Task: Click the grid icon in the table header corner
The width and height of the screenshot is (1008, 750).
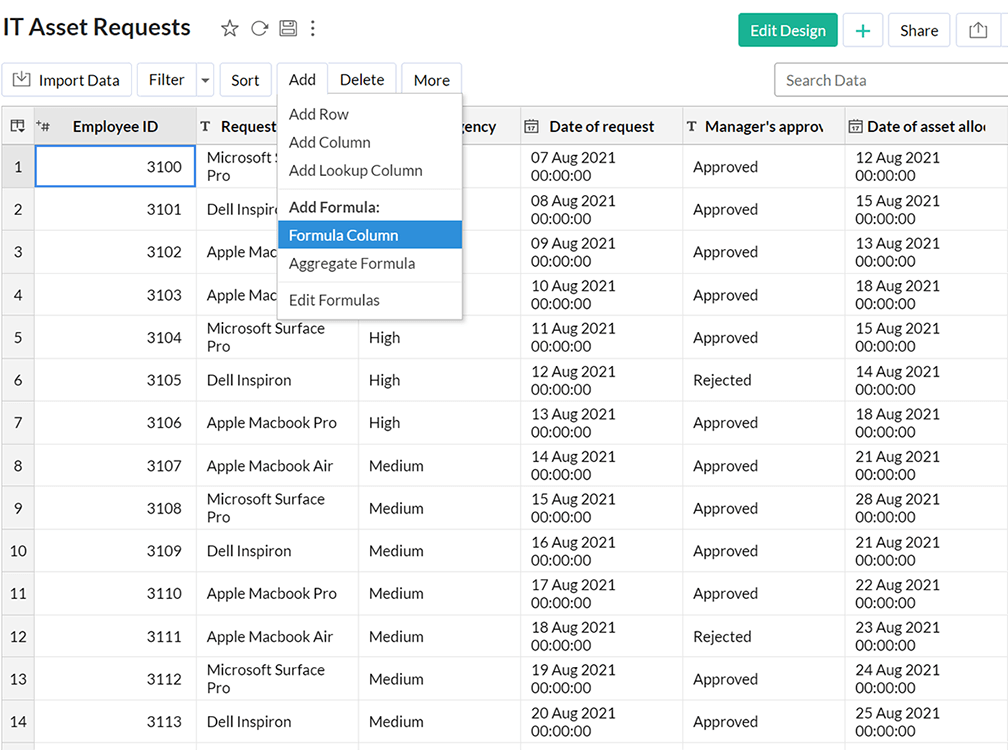Action: point(17,126)
